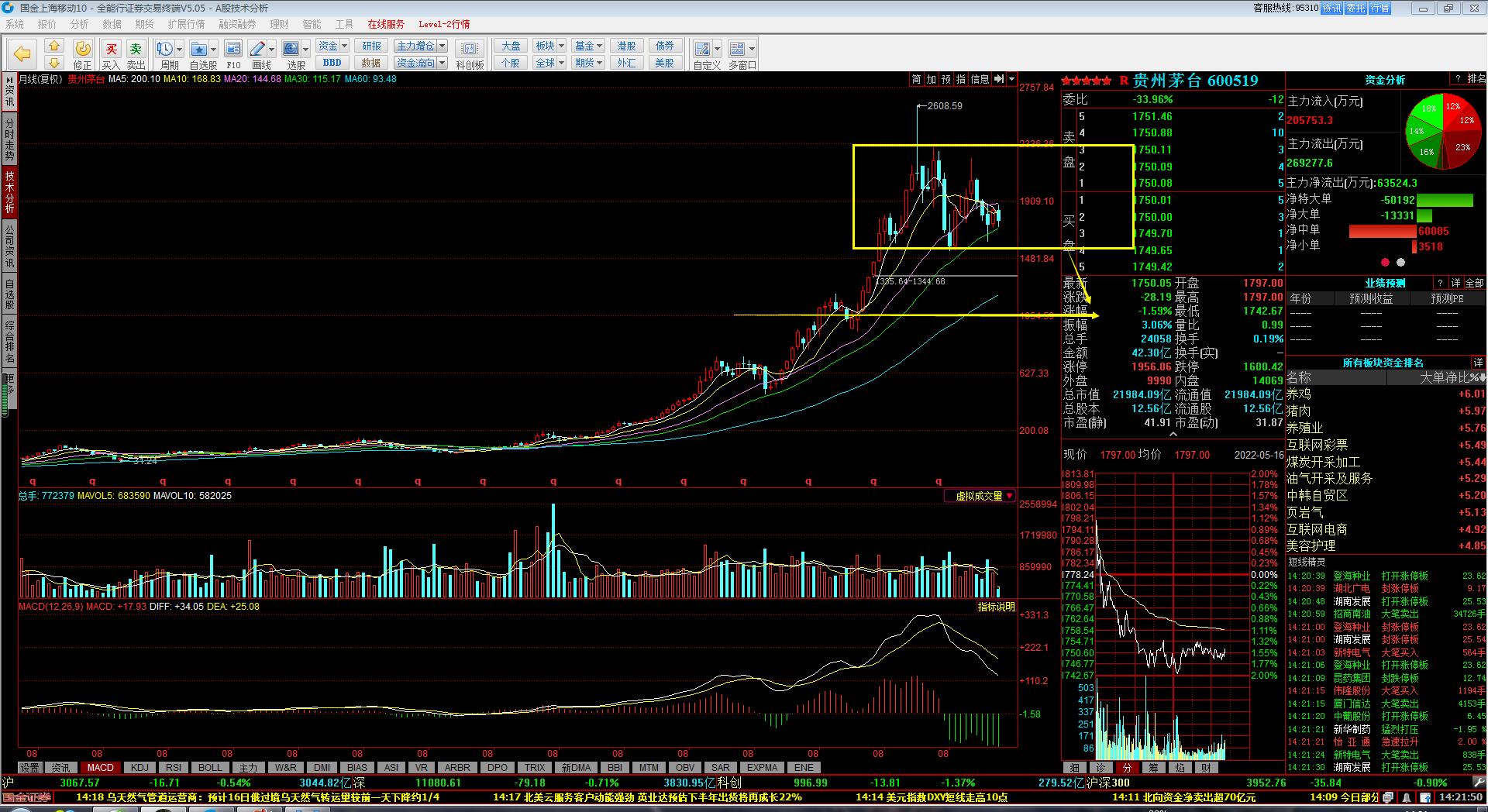Click the 简 chart mode button
Screen dimensions: 1488x812
pyautogui.click(x=917, y=79)
